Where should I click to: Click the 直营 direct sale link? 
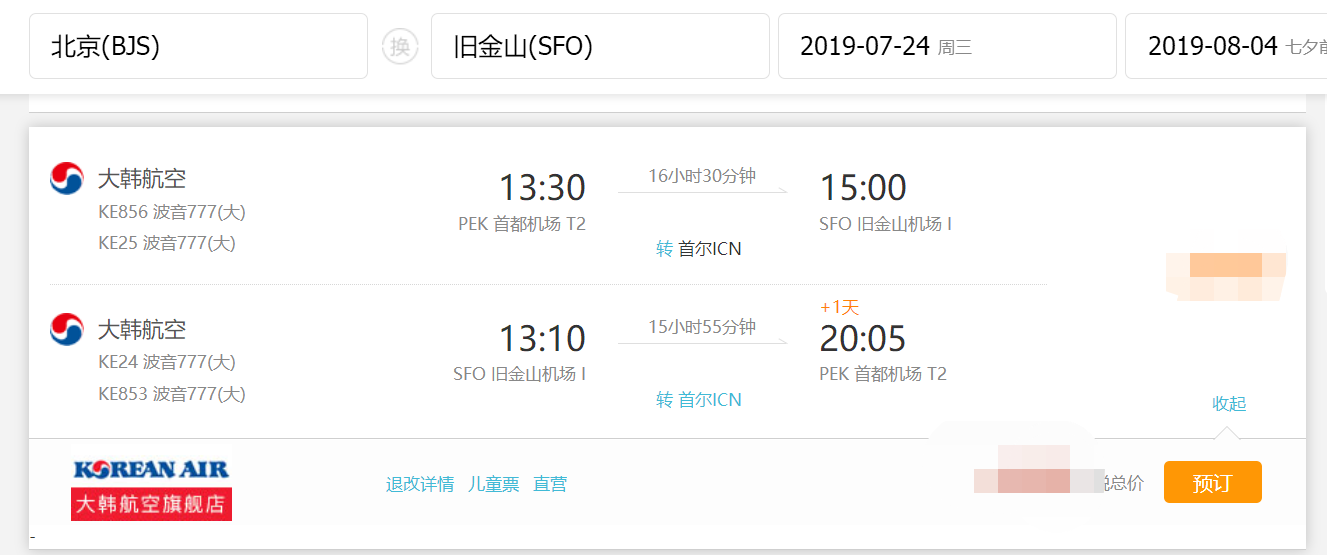550,484
